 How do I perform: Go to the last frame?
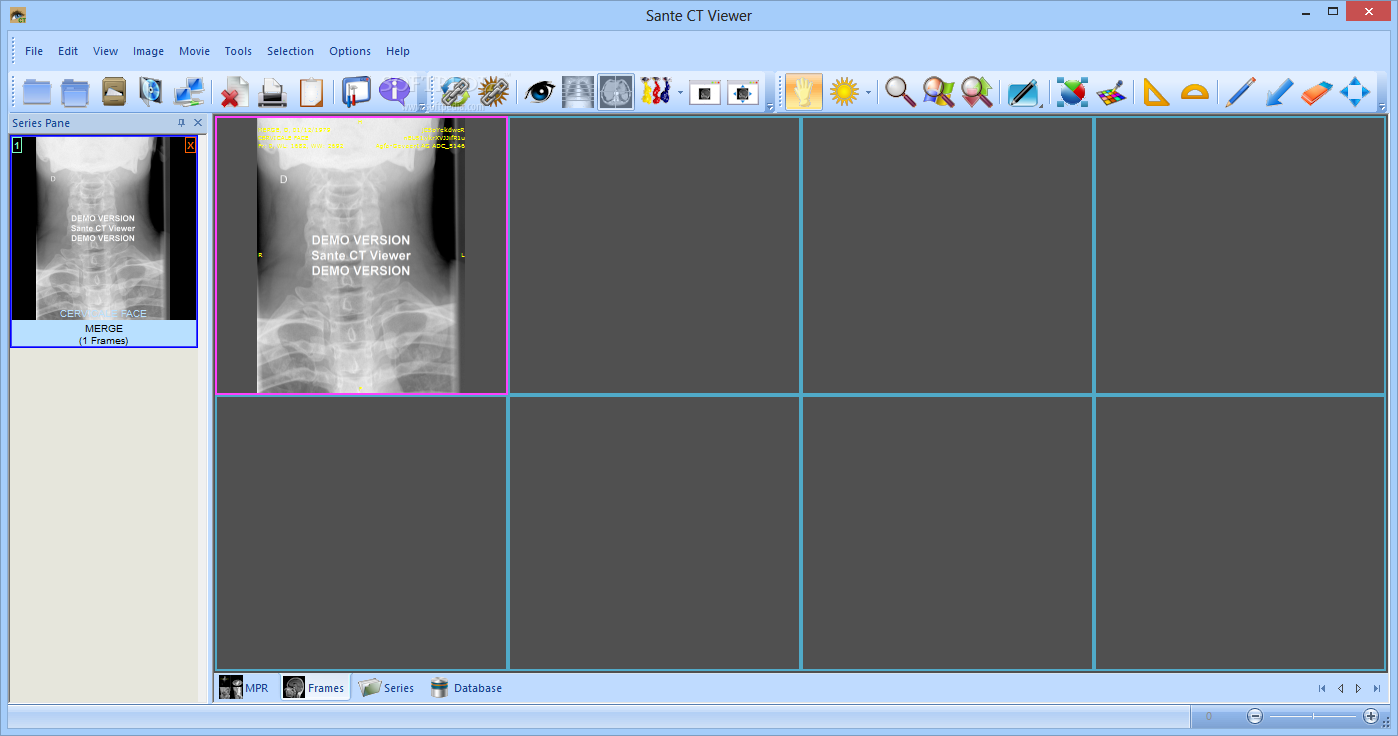(x=1377, y=688)
